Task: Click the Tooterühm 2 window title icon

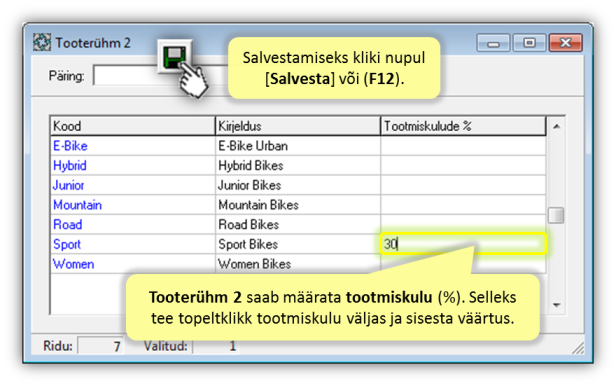Action: (x=42, y=42)
